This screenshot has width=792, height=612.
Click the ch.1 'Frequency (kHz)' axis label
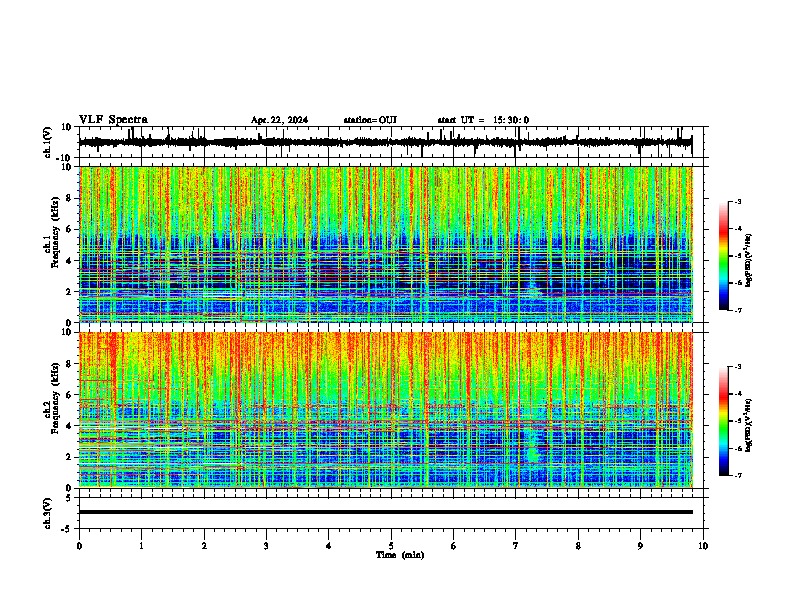pyautogui.click(x=55, y=232)
